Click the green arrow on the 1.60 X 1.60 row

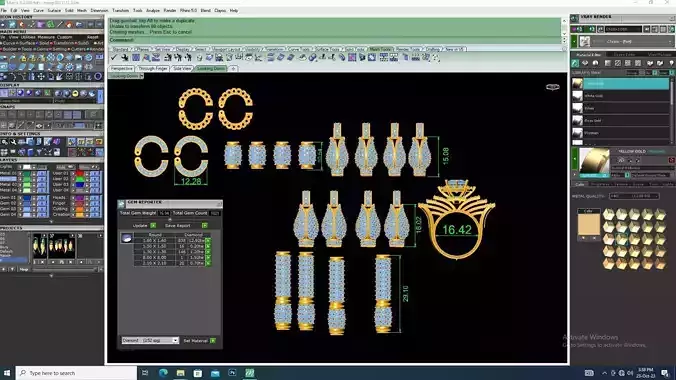click(208, 241)
